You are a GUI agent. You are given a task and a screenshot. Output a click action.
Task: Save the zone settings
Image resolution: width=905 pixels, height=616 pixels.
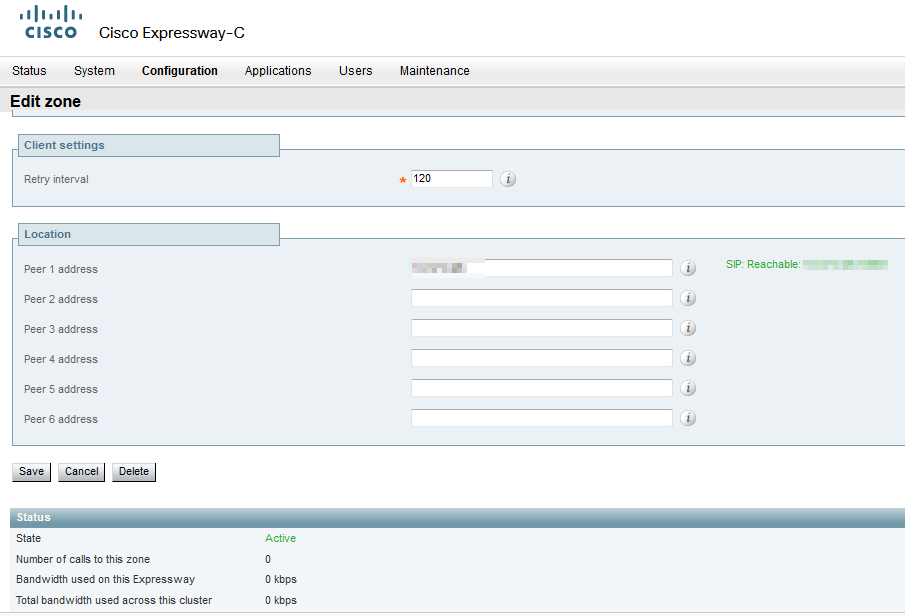31,472
